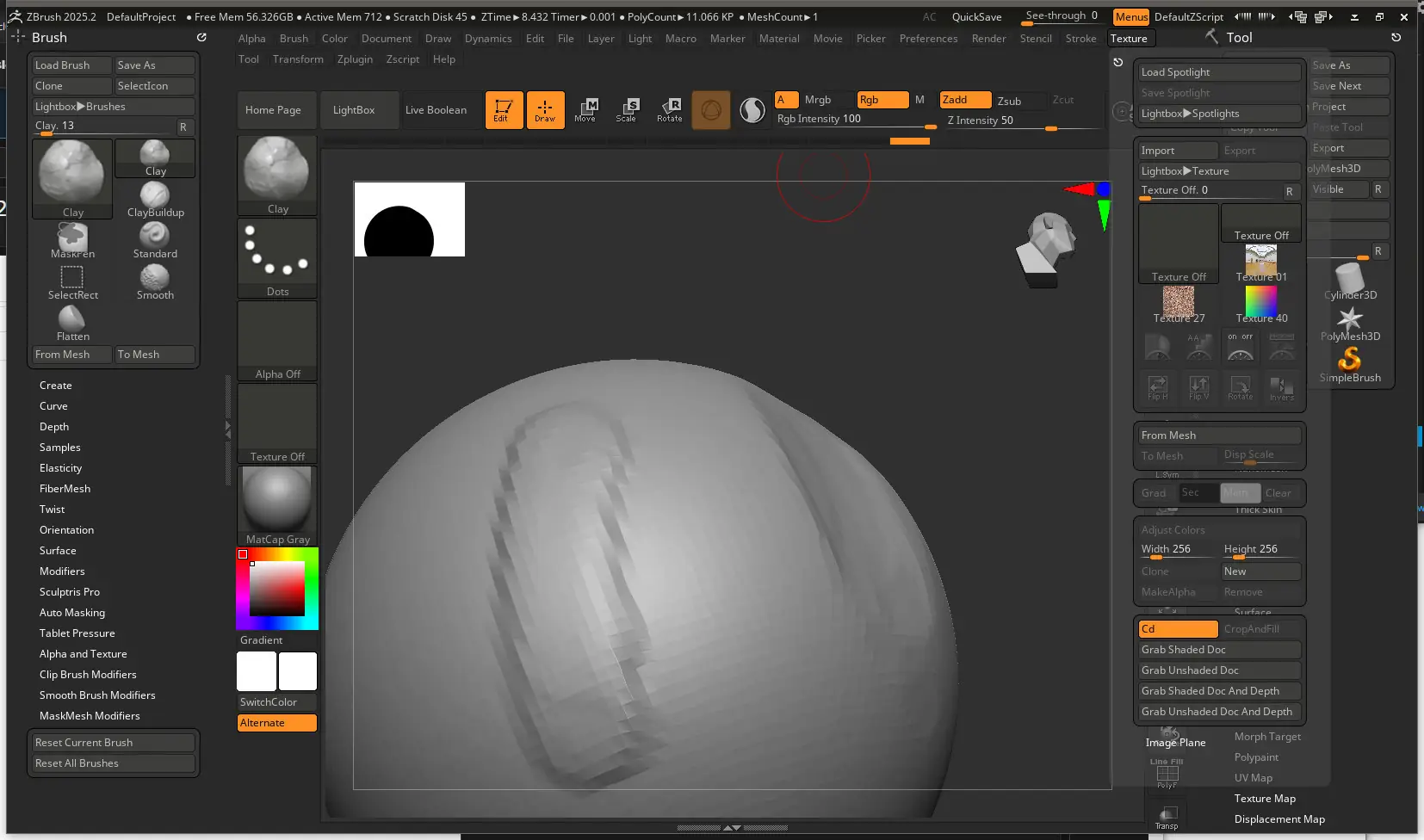Pick a color in the color picker square
This screenshot has height=840, width=1424.
[277, 589]
